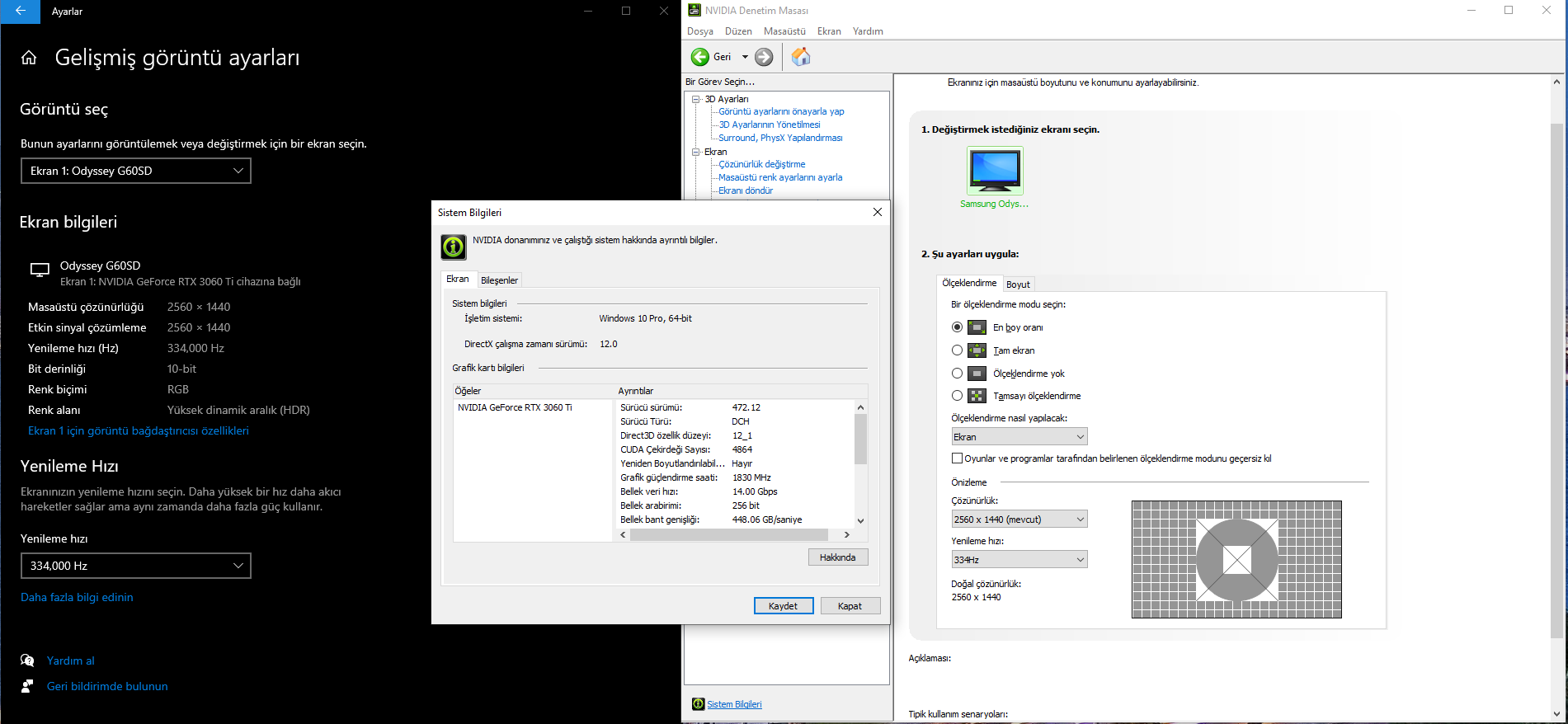This screenshot has height=724, width=1568.
Task: Select Çözünürlük değiştirme in task tree
Action: click(x=761, y=164)
